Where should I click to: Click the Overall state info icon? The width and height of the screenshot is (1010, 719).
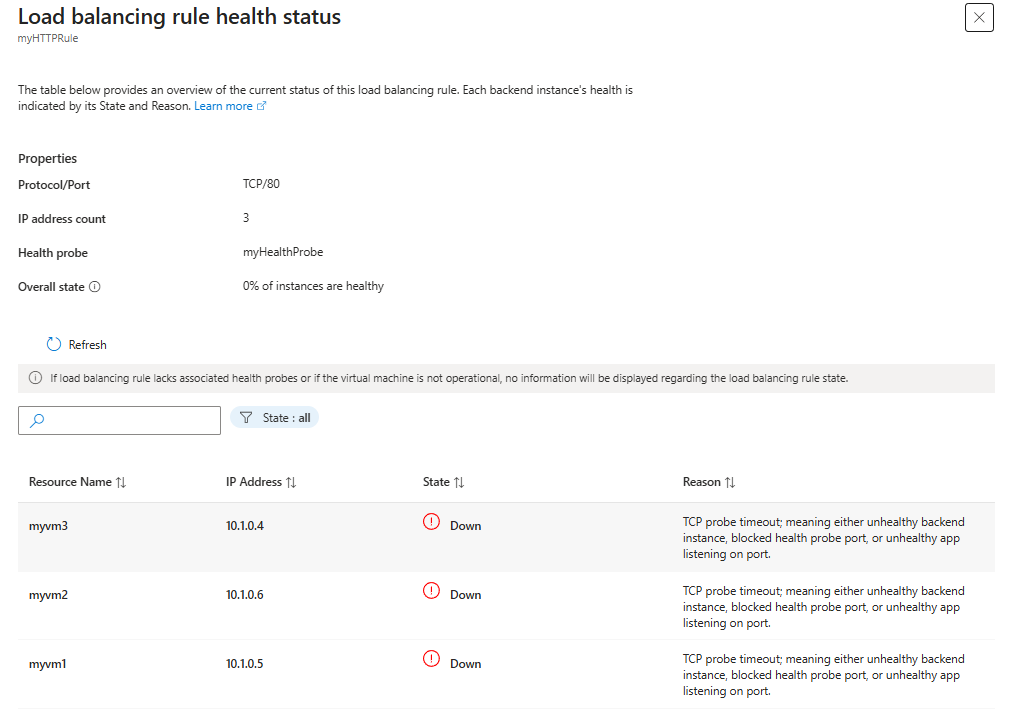pos(95,287)
